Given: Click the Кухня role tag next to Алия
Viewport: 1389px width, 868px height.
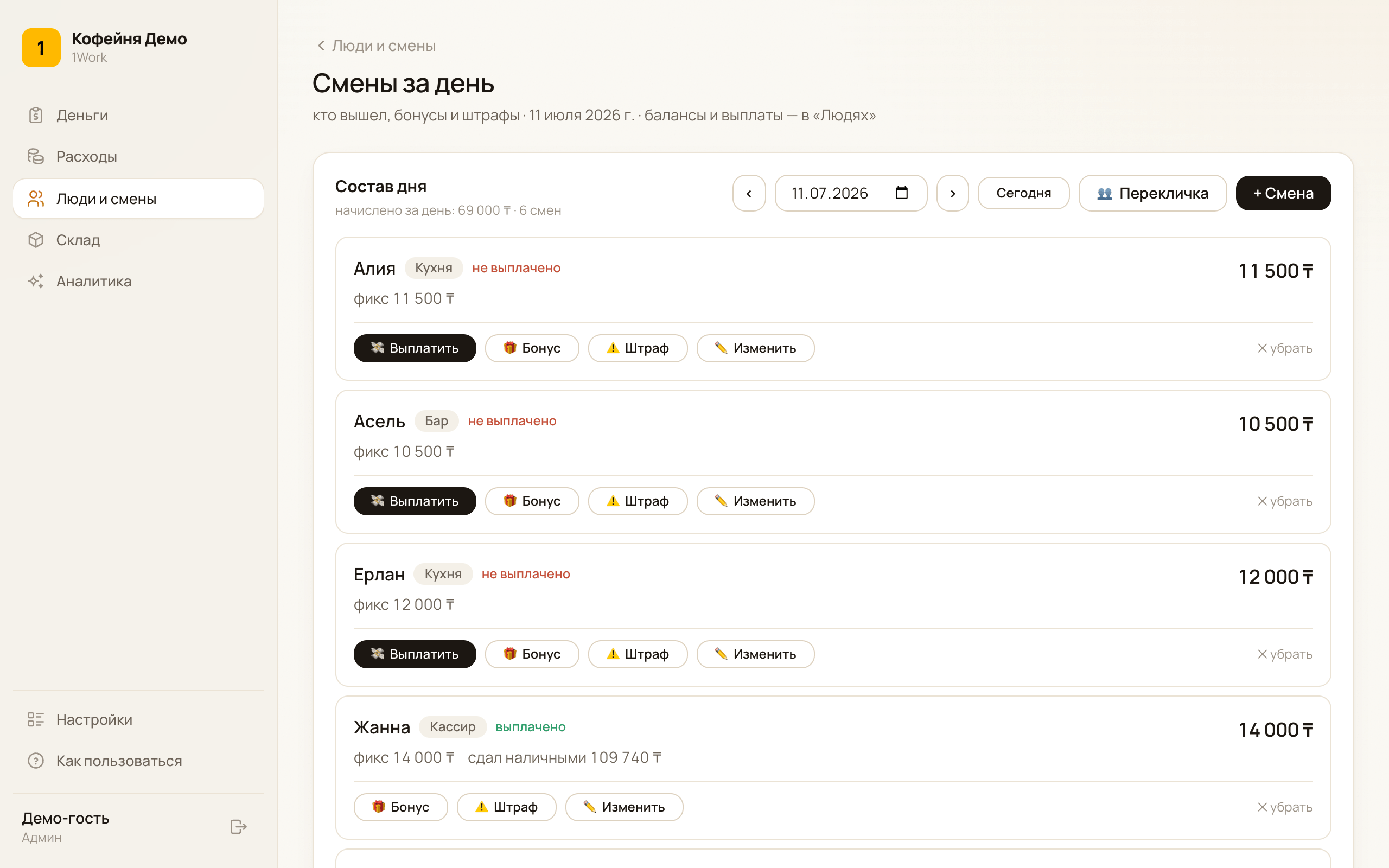Looking at the screenshot, I should point(434,268).
